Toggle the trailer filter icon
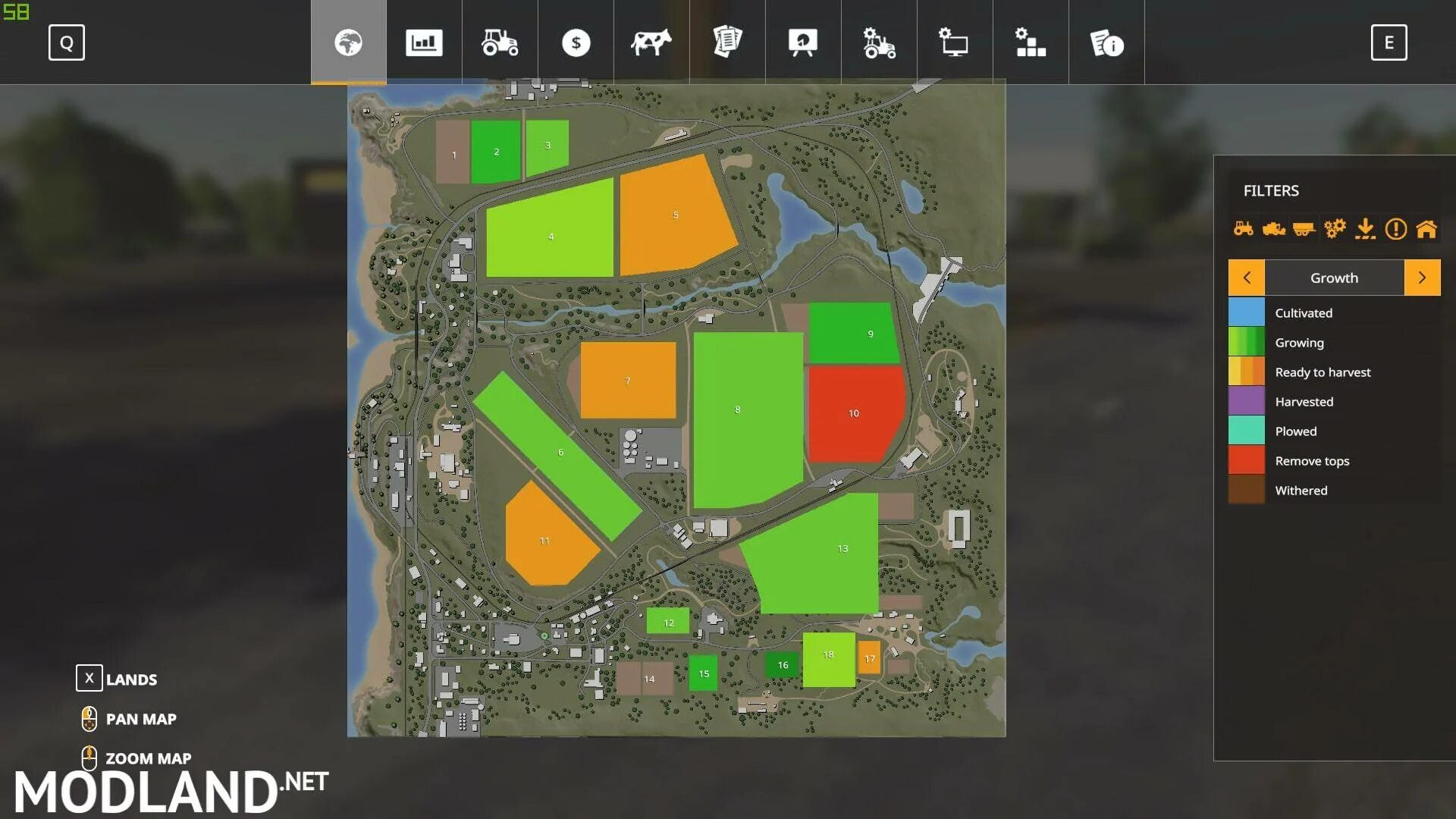The height and width of the screenshot is (819, 1456). pos(1304,228)
